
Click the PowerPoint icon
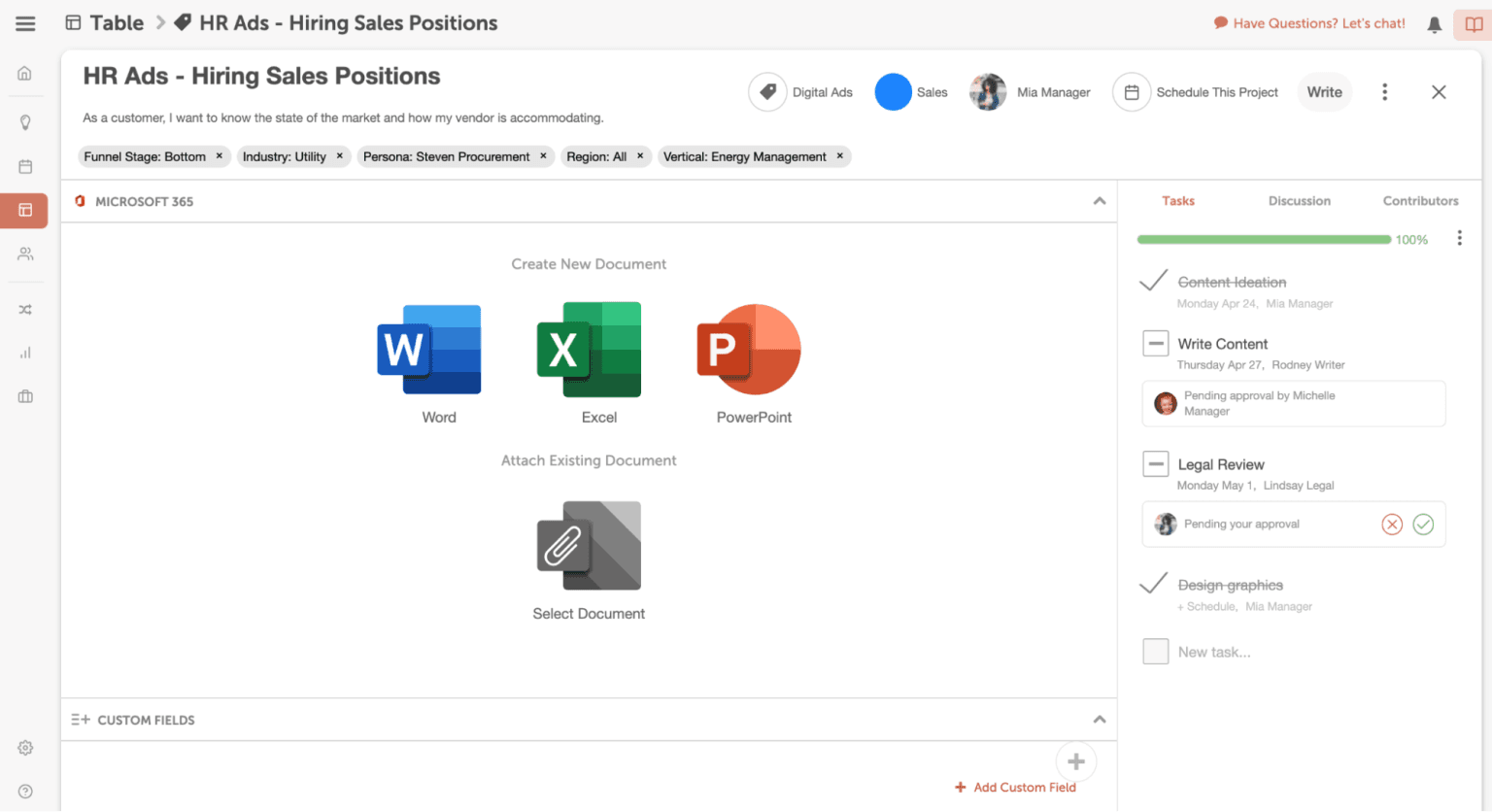[x=749, y=350]
